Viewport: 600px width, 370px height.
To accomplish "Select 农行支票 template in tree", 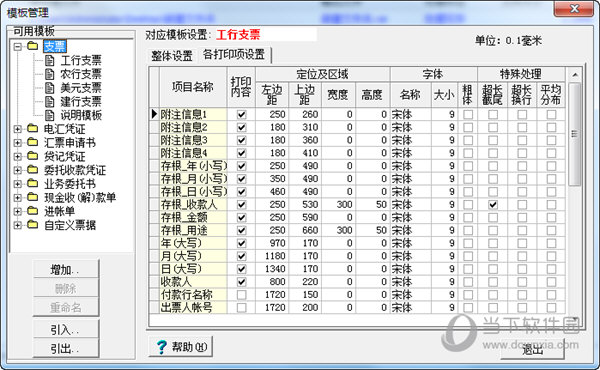I will 81,74.
